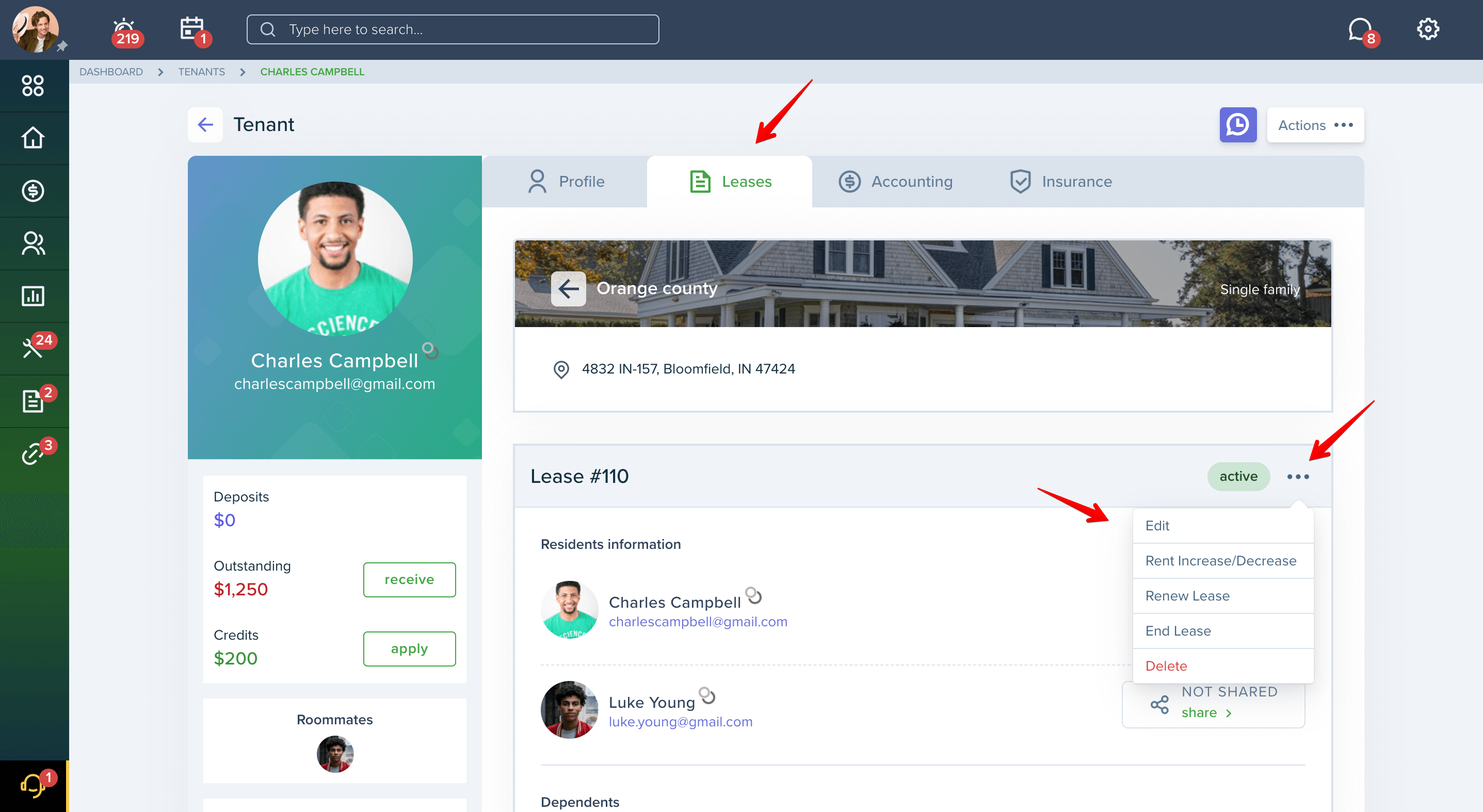Click address 4832 IN-157, Bloomfield, IN 47424
Image resolution: width=1483 pixels, height=812 pixels.
click(688, 369)
